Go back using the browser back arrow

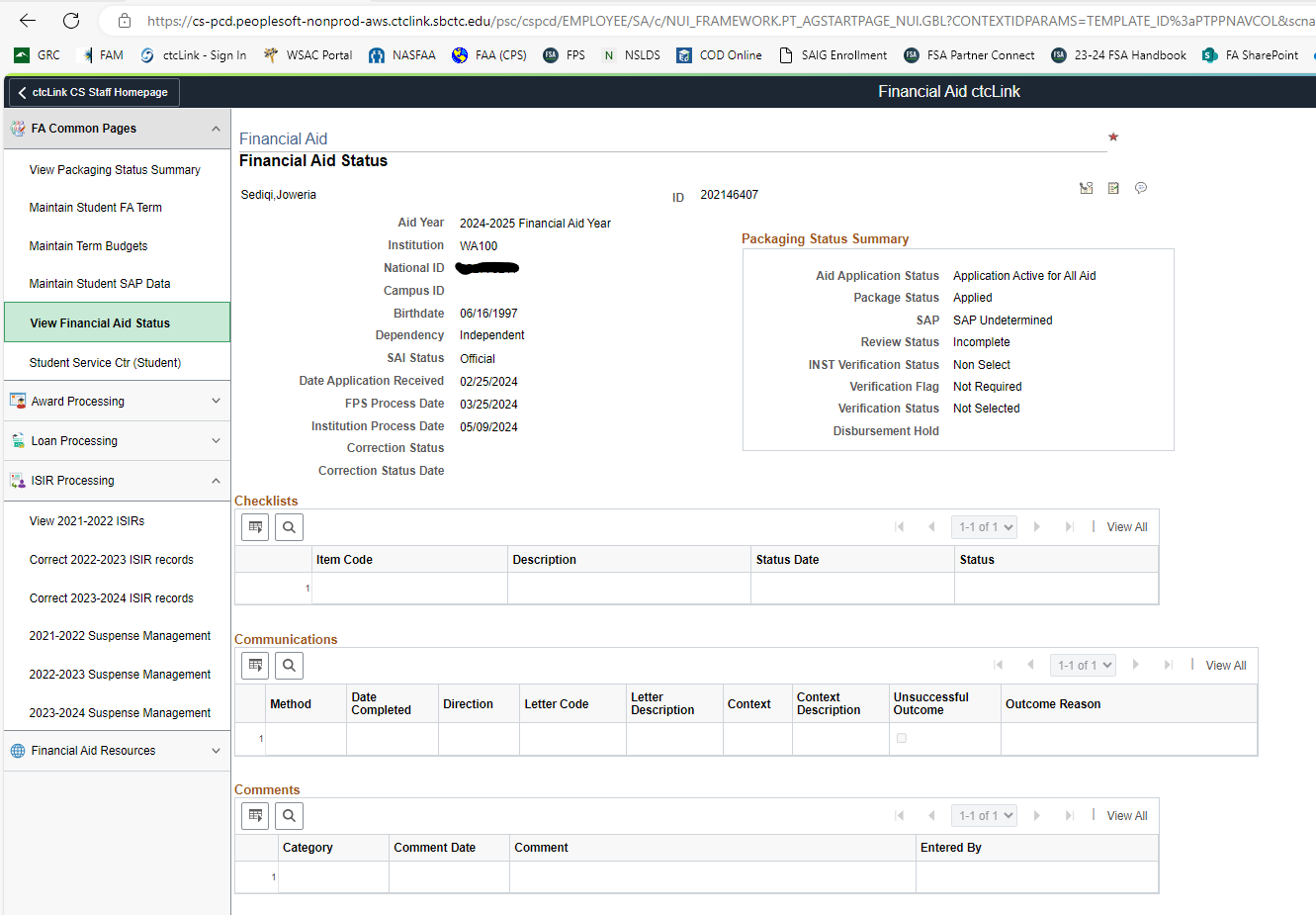[x=28, y=20]
